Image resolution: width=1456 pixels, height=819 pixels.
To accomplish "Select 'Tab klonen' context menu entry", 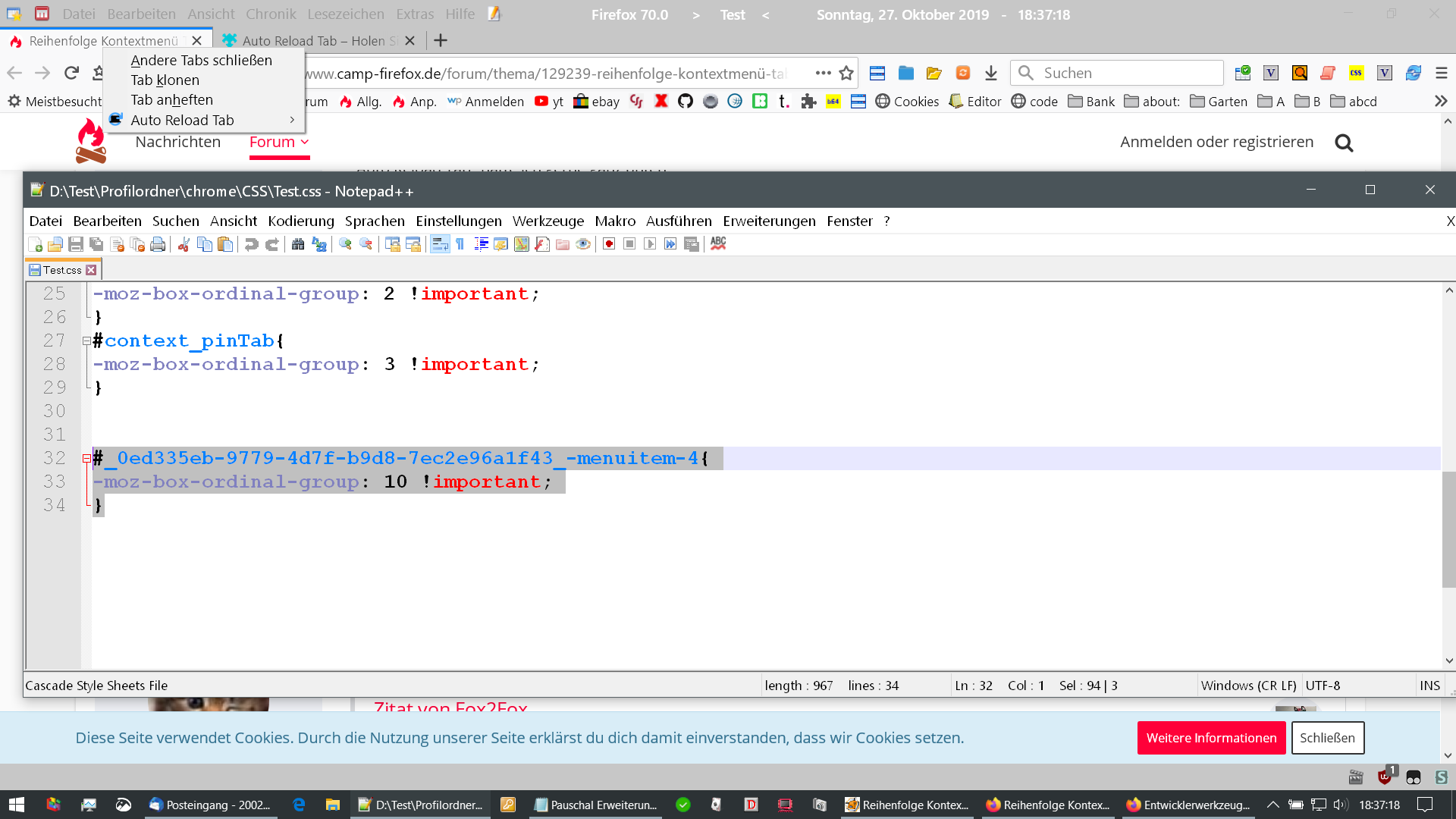I will pos(165,80).
